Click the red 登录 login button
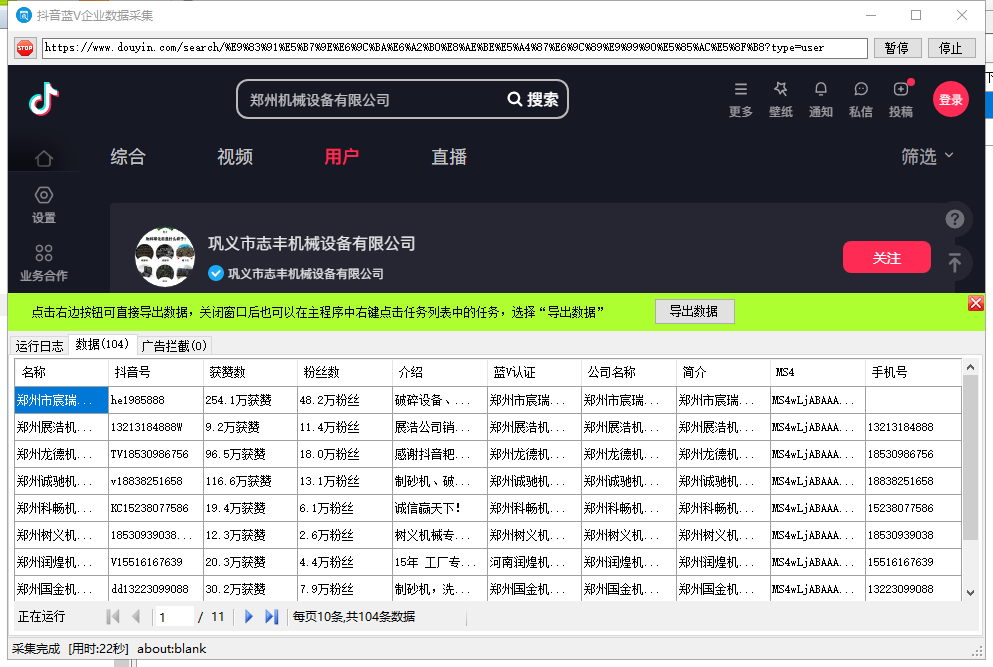The image size is (993, 667). (951, 99)
